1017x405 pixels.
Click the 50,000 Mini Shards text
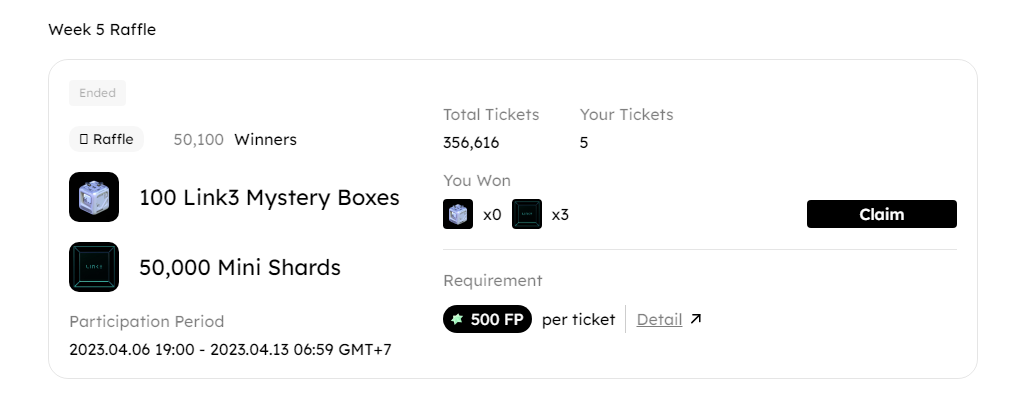240,267
